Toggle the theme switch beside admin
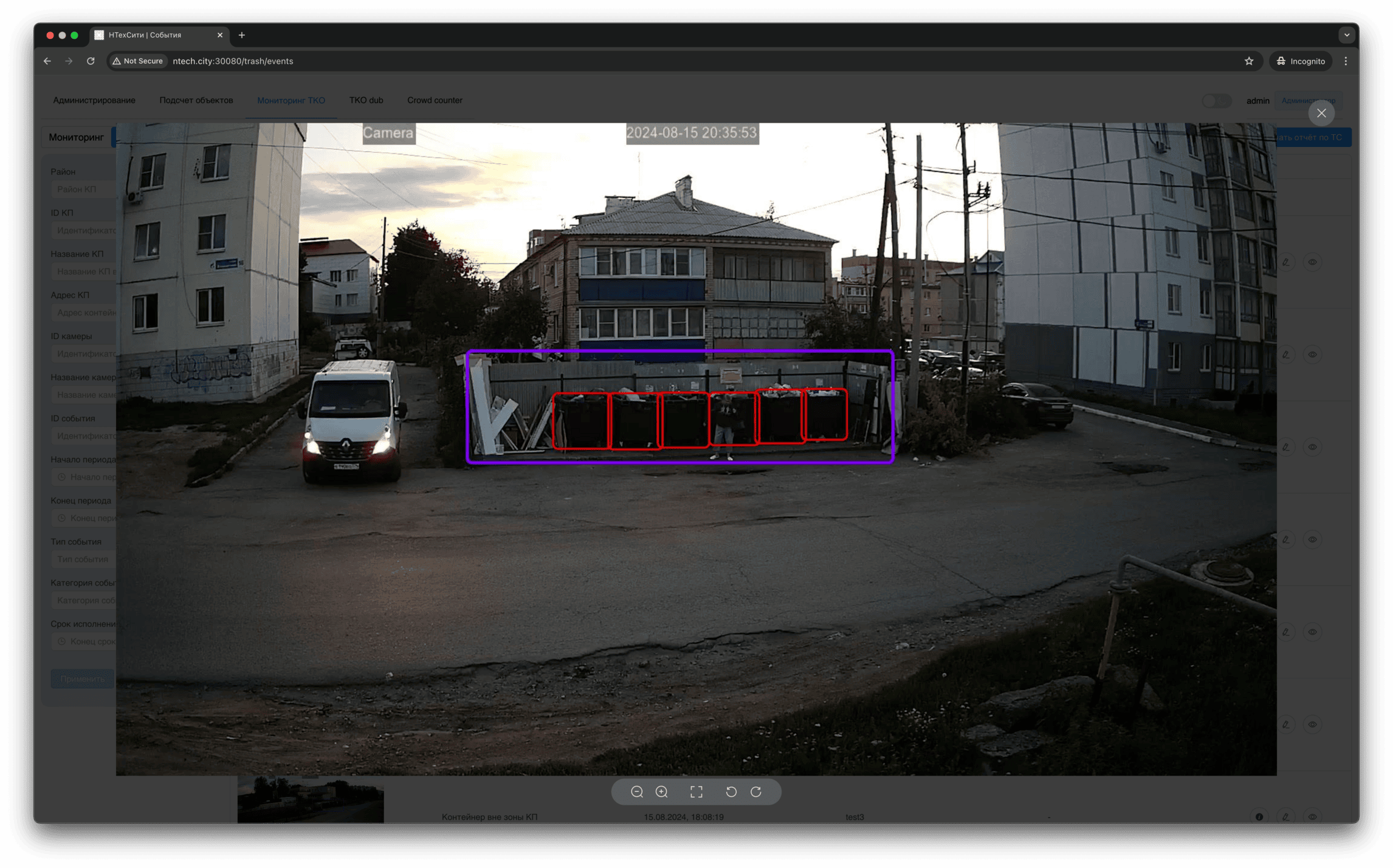Screen dimensions: 1393x868 (x=1216, y=101)
